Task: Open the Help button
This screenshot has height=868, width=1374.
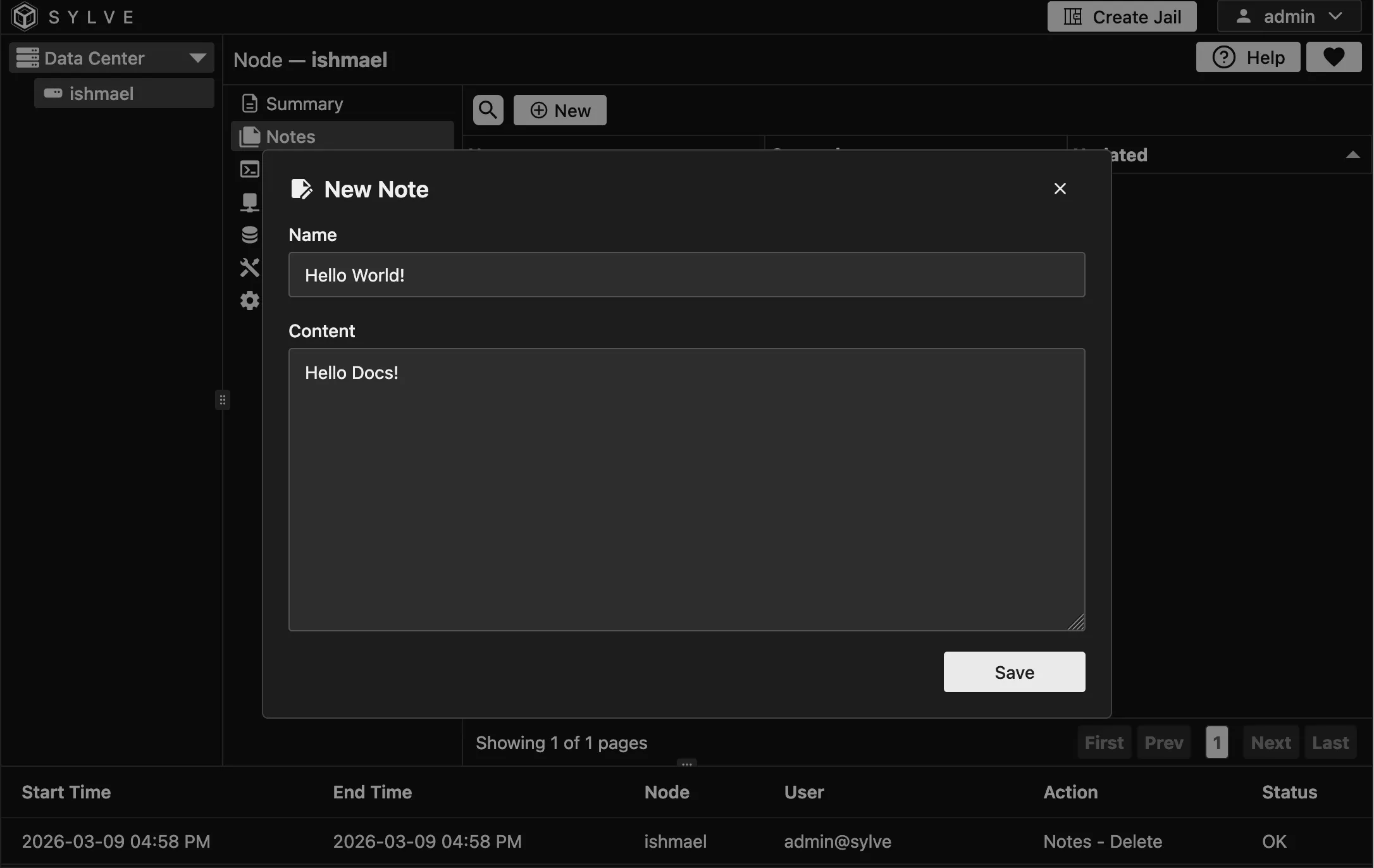Action: tap(1247, 58)
